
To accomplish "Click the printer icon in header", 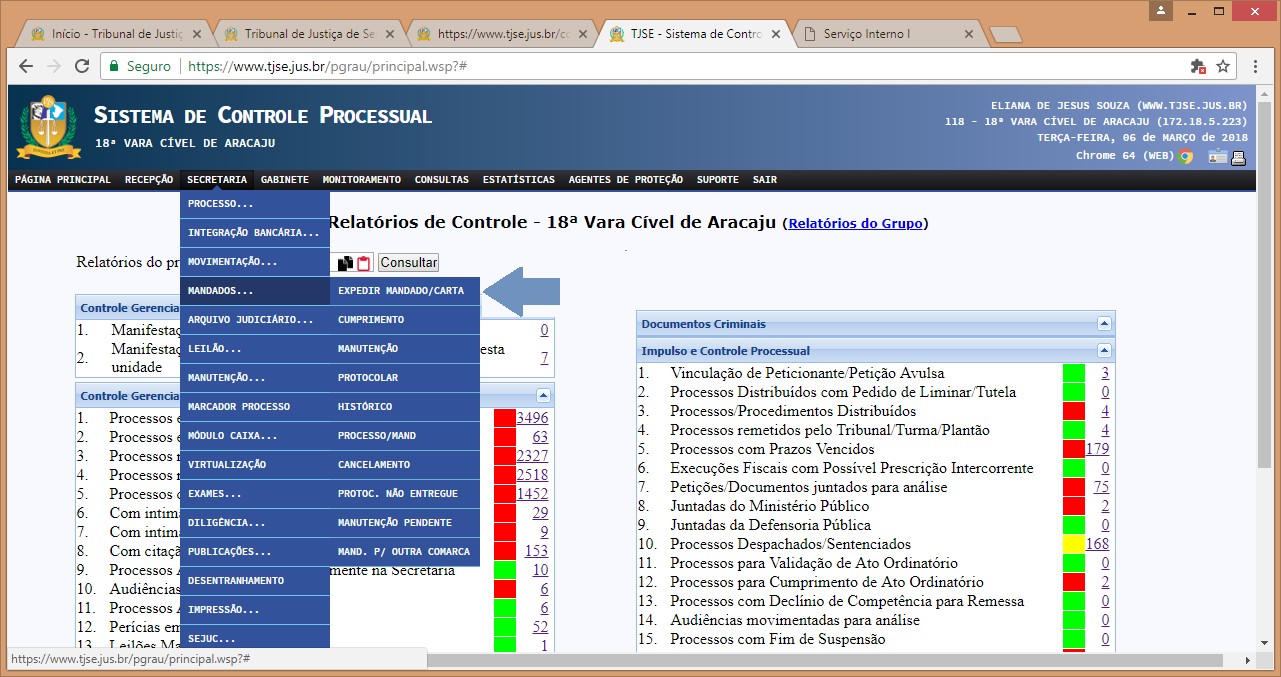I will 1238,156.
